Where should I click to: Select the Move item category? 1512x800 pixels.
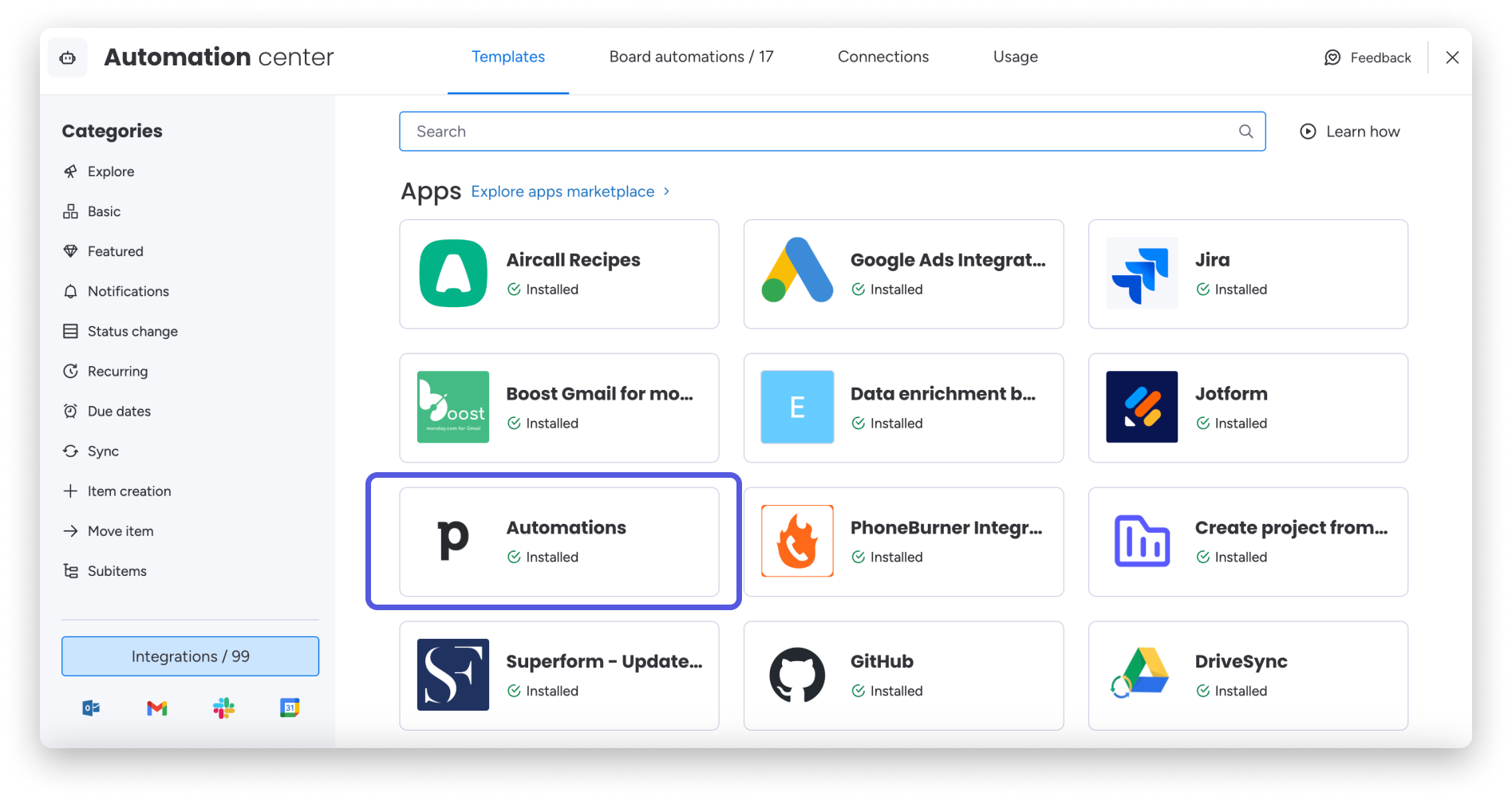coord(108,530)
